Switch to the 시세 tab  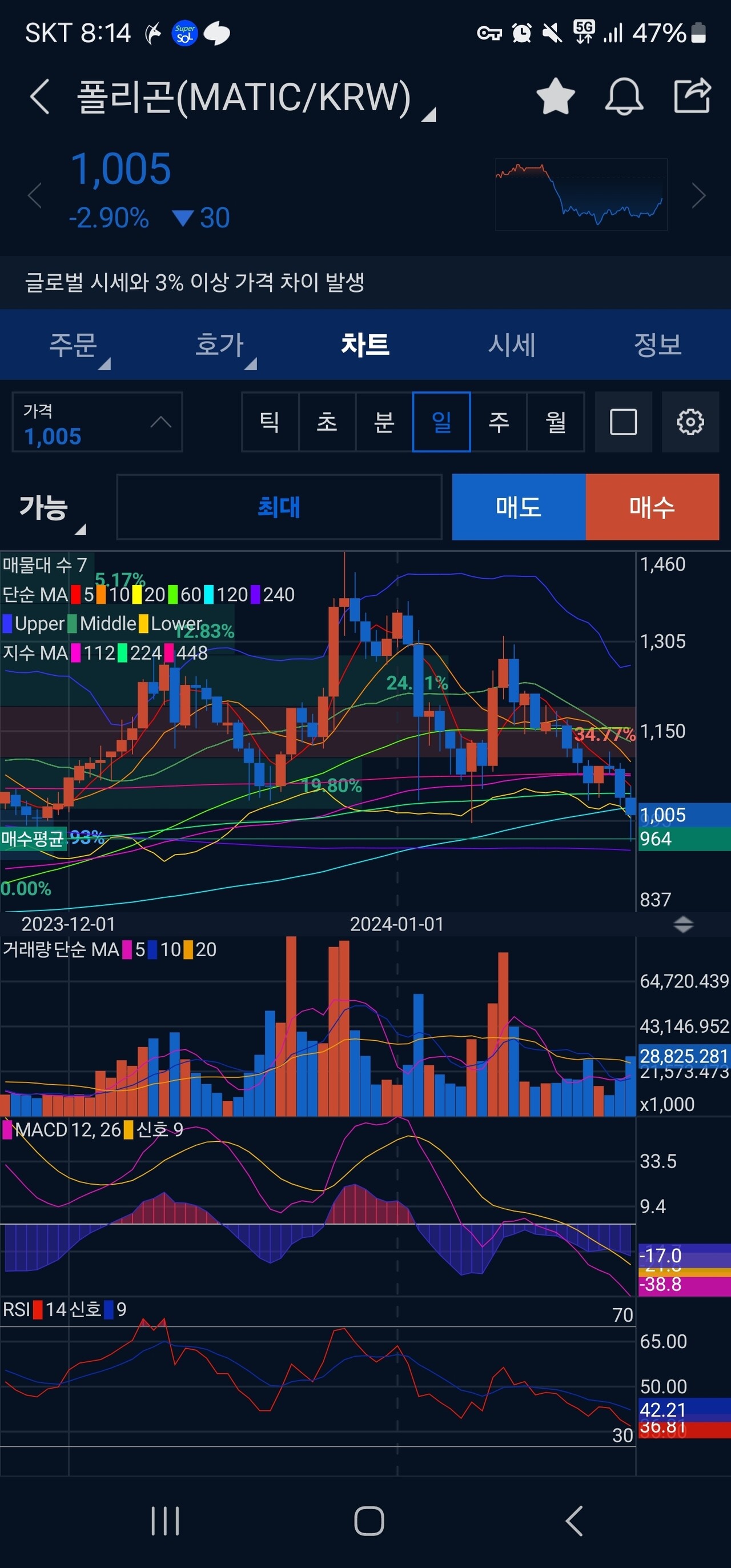tap(511, 345)
